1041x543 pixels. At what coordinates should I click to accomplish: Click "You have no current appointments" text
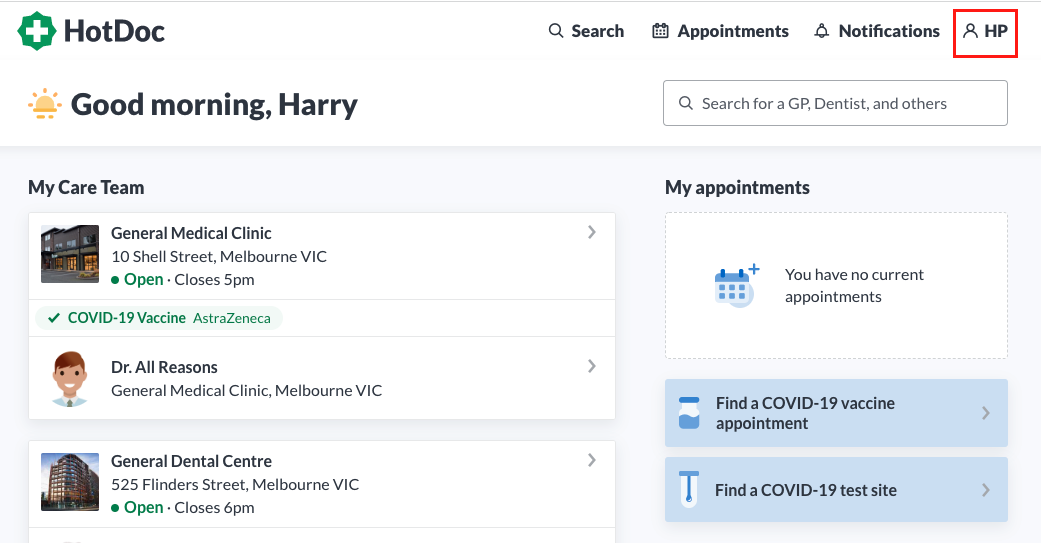coord(854,285)
